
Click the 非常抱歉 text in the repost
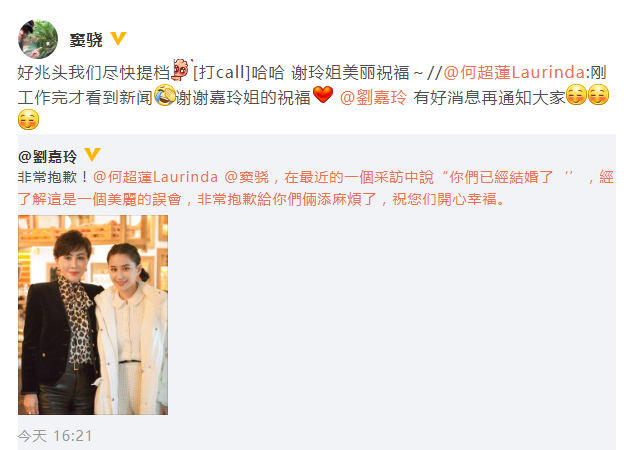point(47,177)
